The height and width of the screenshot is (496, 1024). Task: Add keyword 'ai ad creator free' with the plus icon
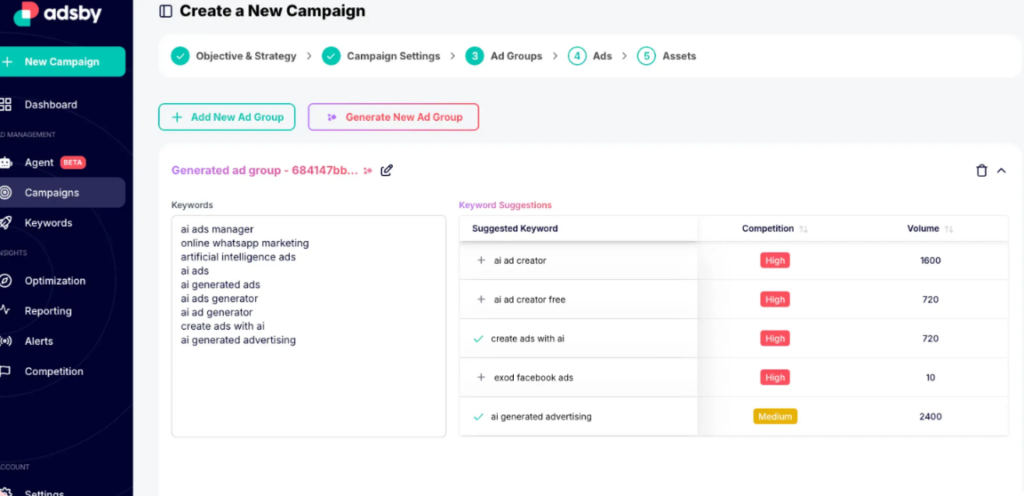481,300
